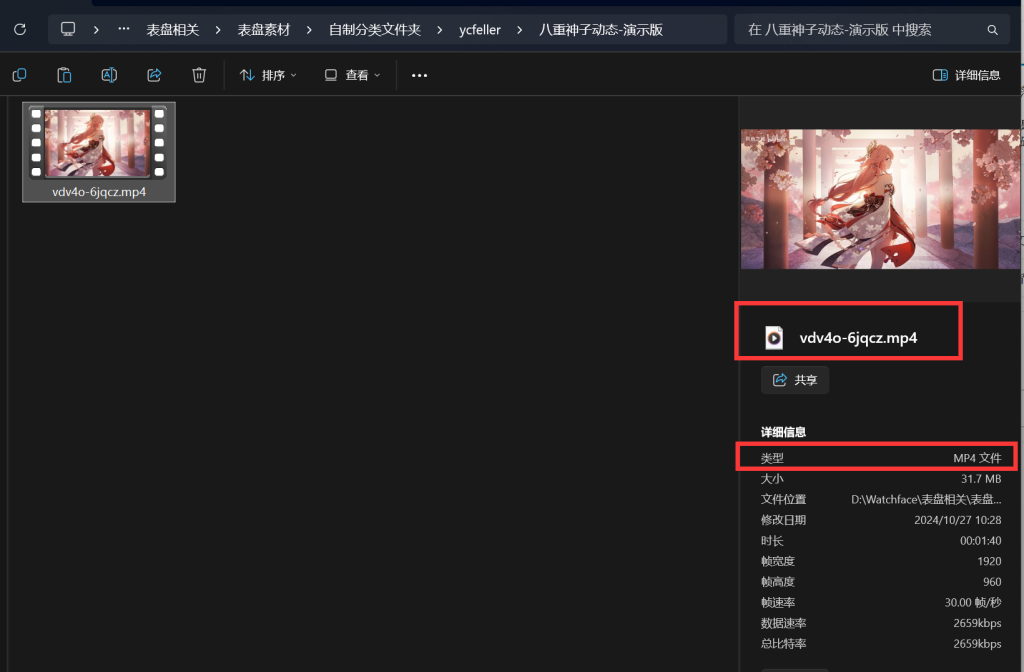Open the See more ellipsis icon
This screenshot has height=672, width=1024.
pos(418,74)
